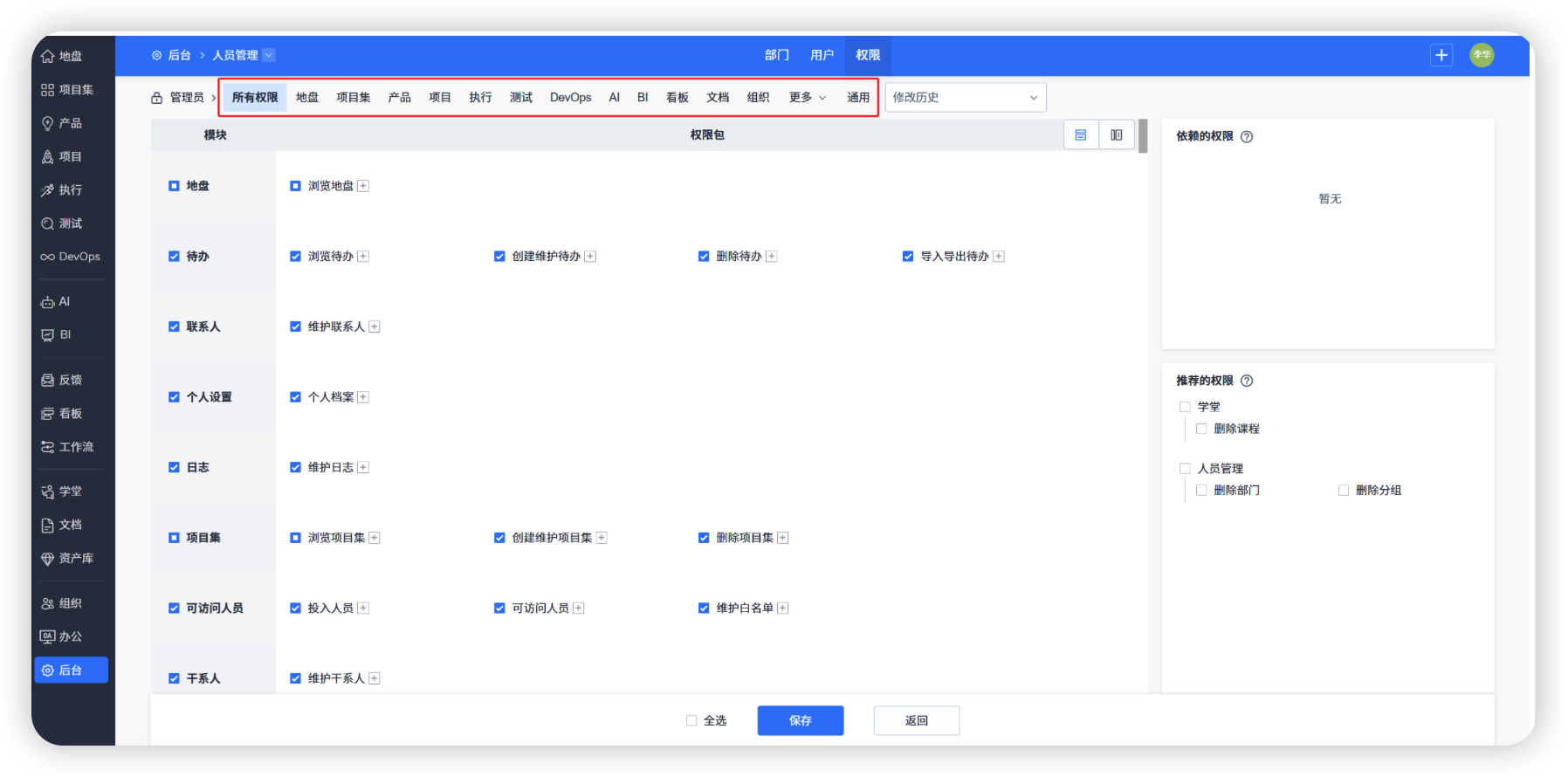Open 学堂 in the sidebar
Viewport: 1568px width, 777px height.
[62, 492]
